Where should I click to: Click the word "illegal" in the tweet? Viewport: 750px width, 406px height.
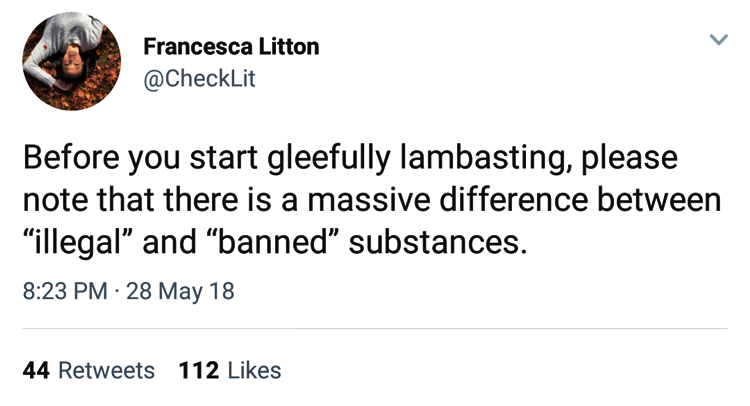(77, 241)
